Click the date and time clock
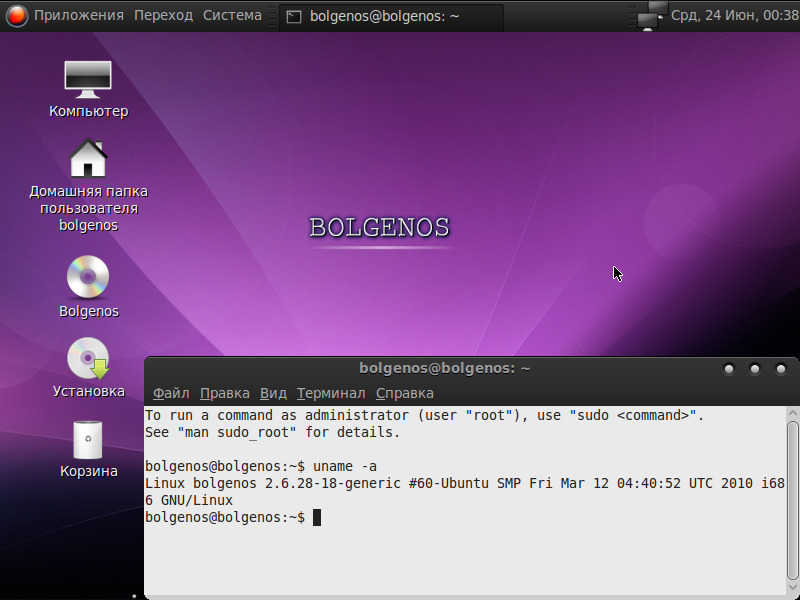The width and height of the screenshot is (800, 600). 734,15
